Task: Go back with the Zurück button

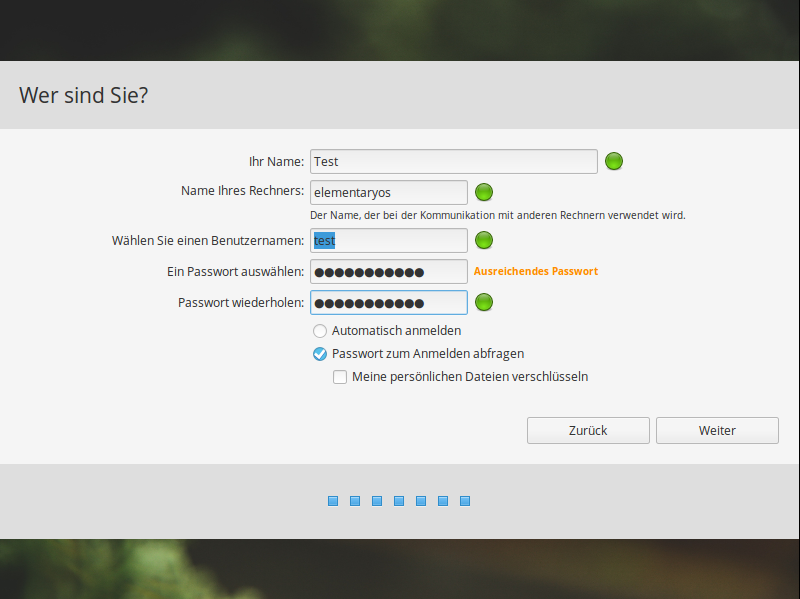Action: pos(588,430)
